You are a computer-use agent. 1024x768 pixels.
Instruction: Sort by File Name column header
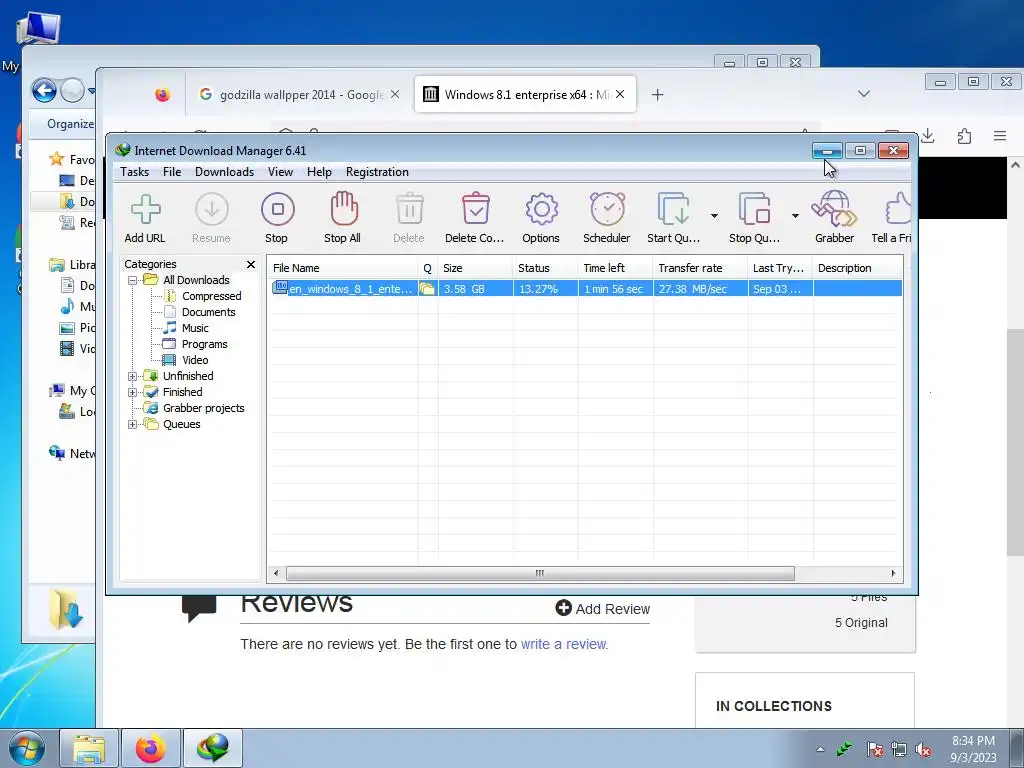point(343,268)
